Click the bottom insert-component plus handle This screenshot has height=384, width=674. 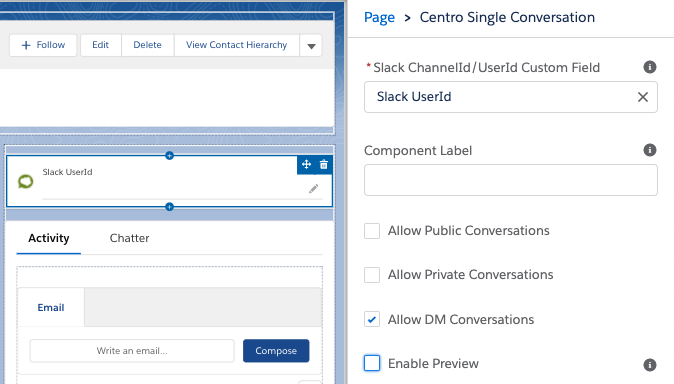(x=169, y=207)
